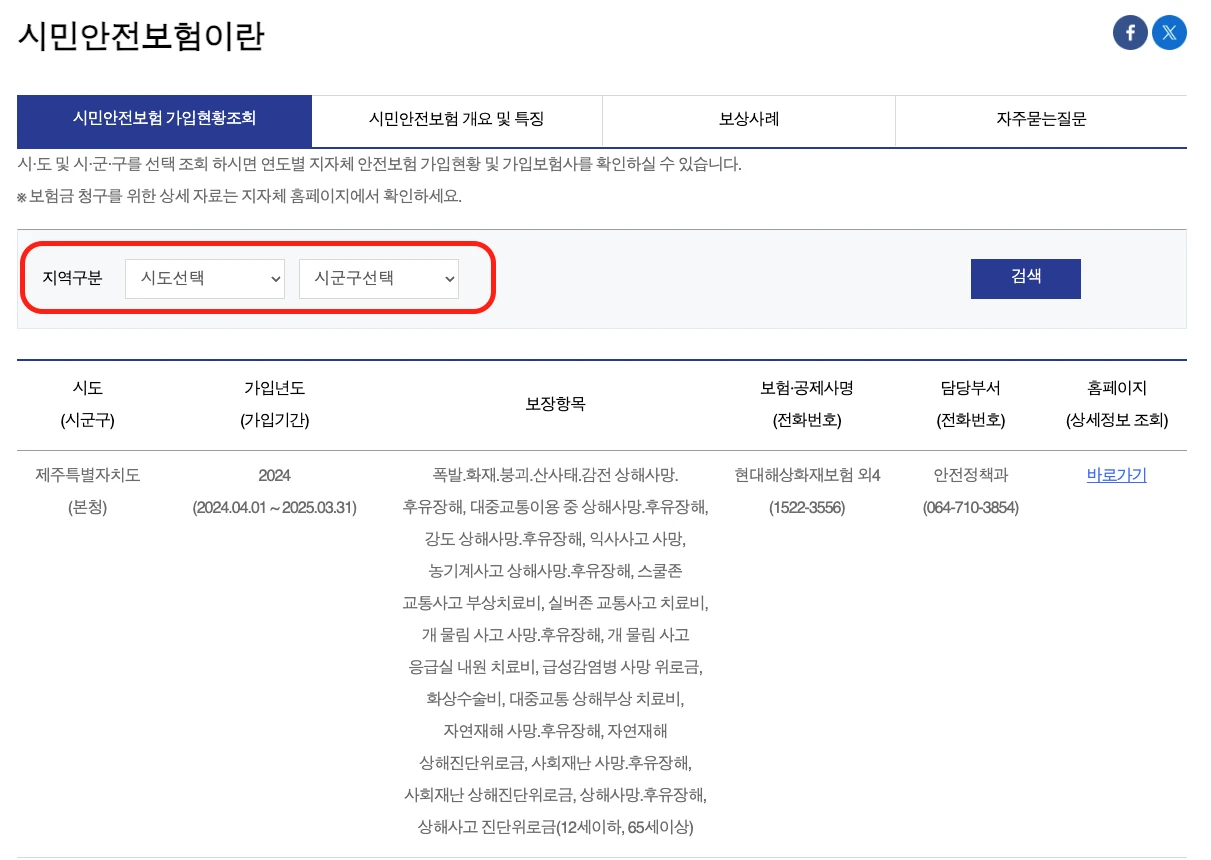Viewport: 1211px width, 860px height.
Task: Click the 홈페이지 column header
Action: pyautogui.click(x=1114, y=389)
